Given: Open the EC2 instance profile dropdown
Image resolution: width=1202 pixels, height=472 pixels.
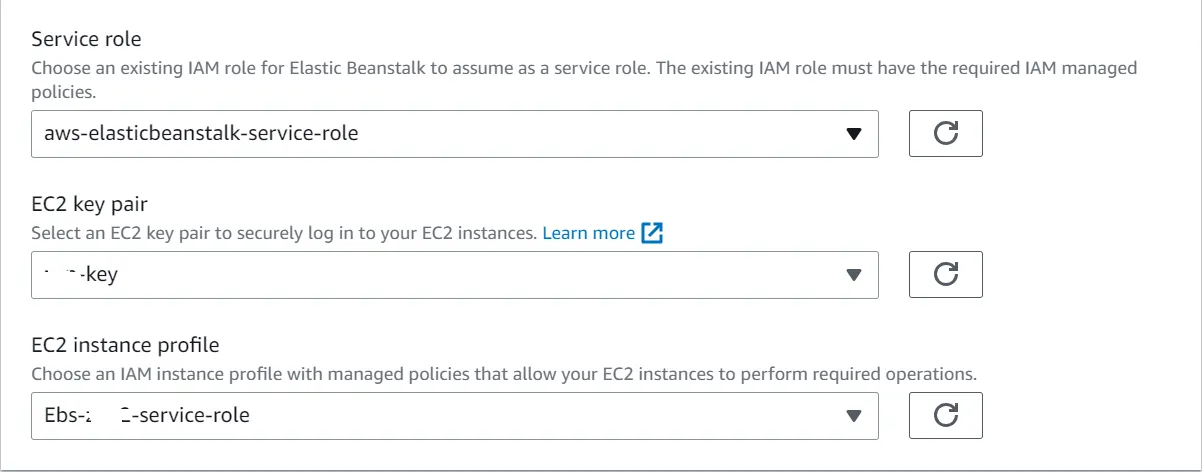Looking at the screenshot, I should click(x=454, y=415).
